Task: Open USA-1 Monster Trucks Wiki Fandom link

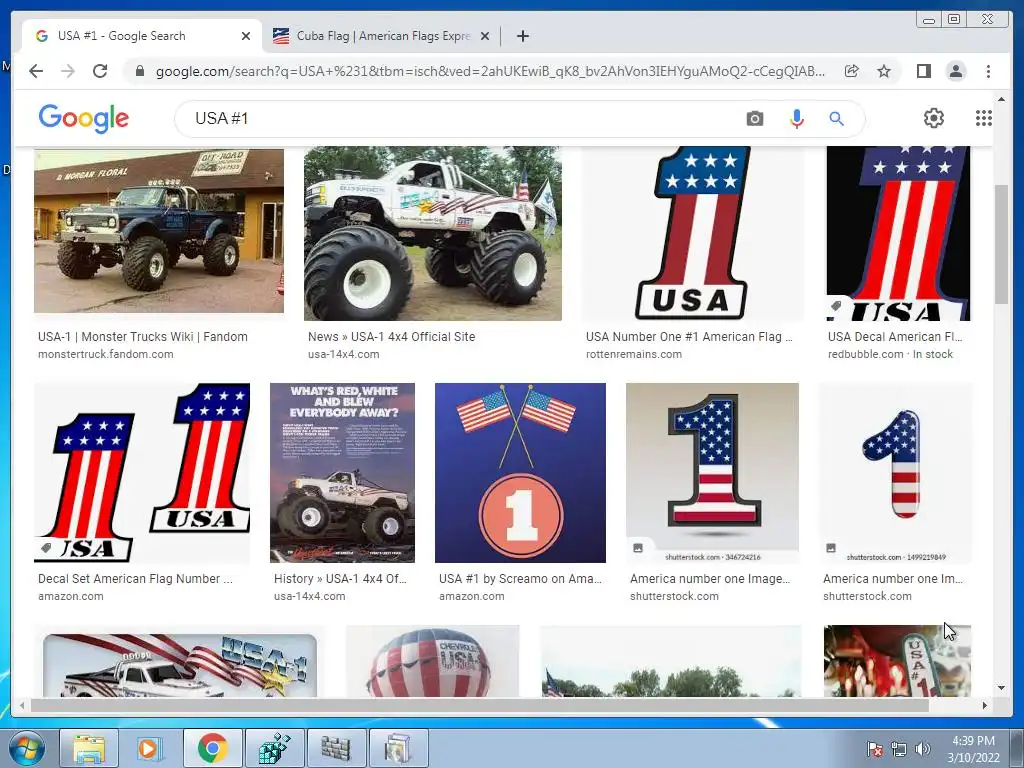Action: tap(142, 337)
